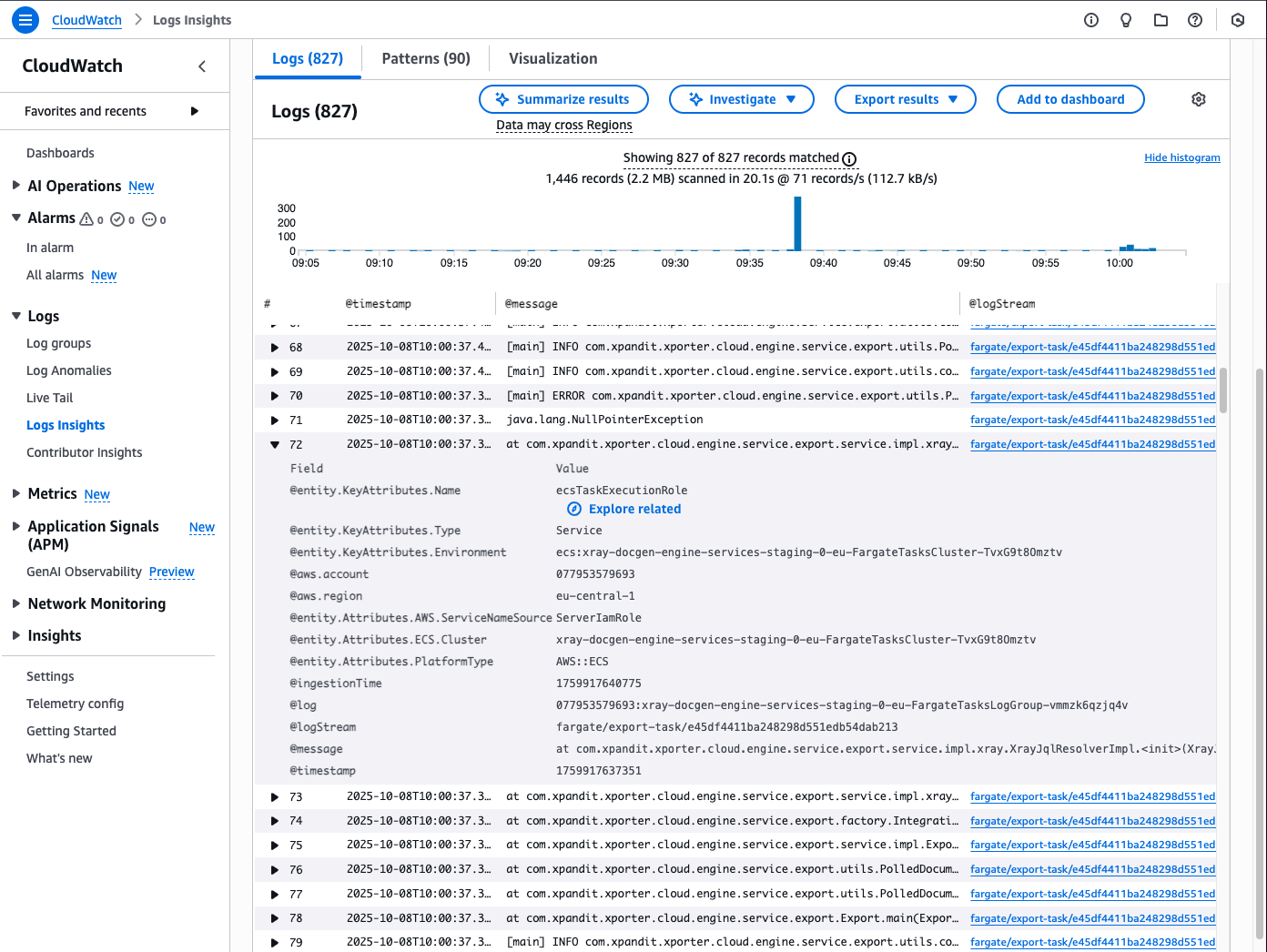This screenshot has height=952, width=1267.
Task: Open the Export results dropdown
Action: pyautogui.click(x=905, y=99)
